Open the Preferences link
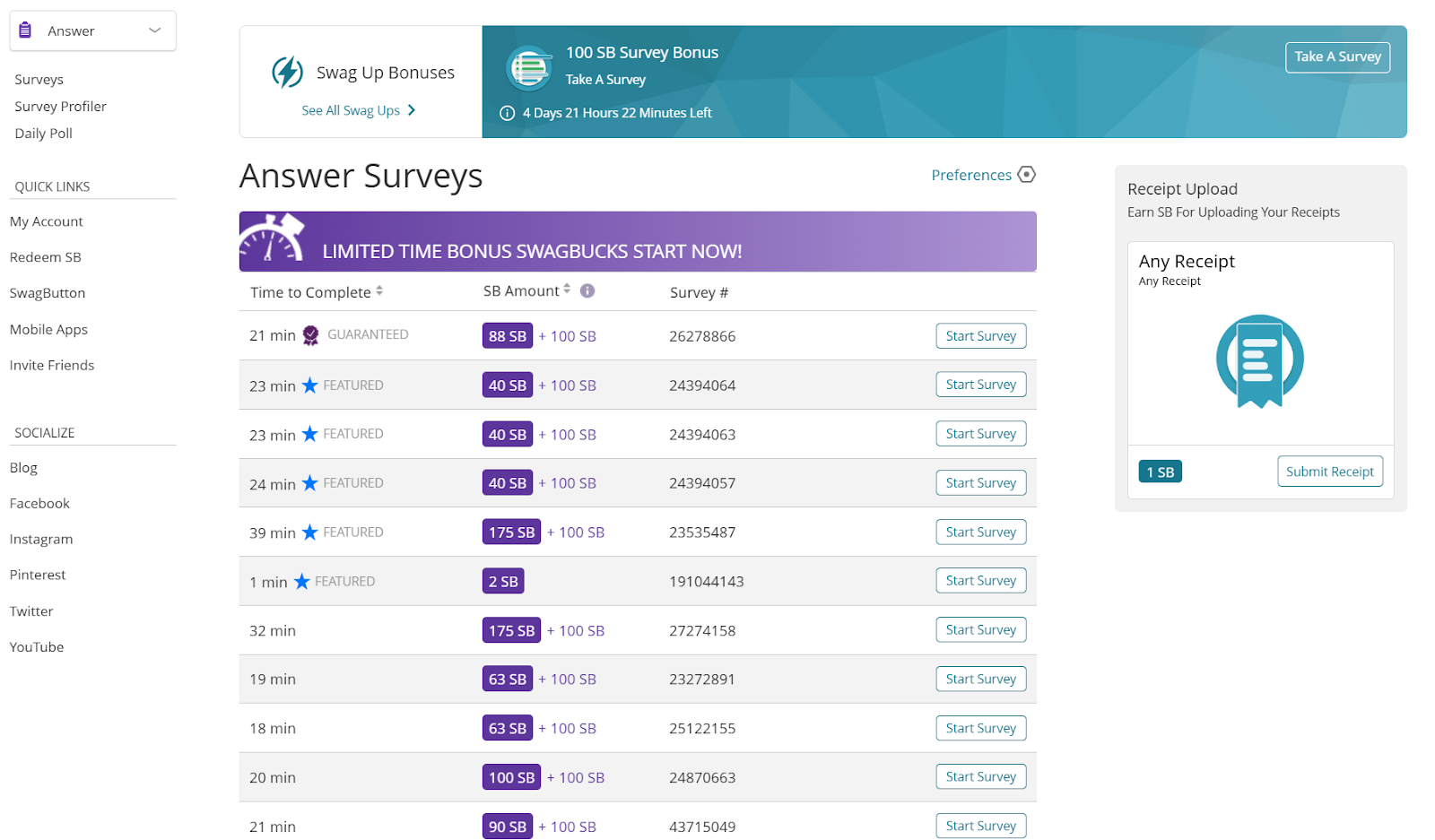The height and width of the screenshot is (840, 1435). (x=971, y=175)
